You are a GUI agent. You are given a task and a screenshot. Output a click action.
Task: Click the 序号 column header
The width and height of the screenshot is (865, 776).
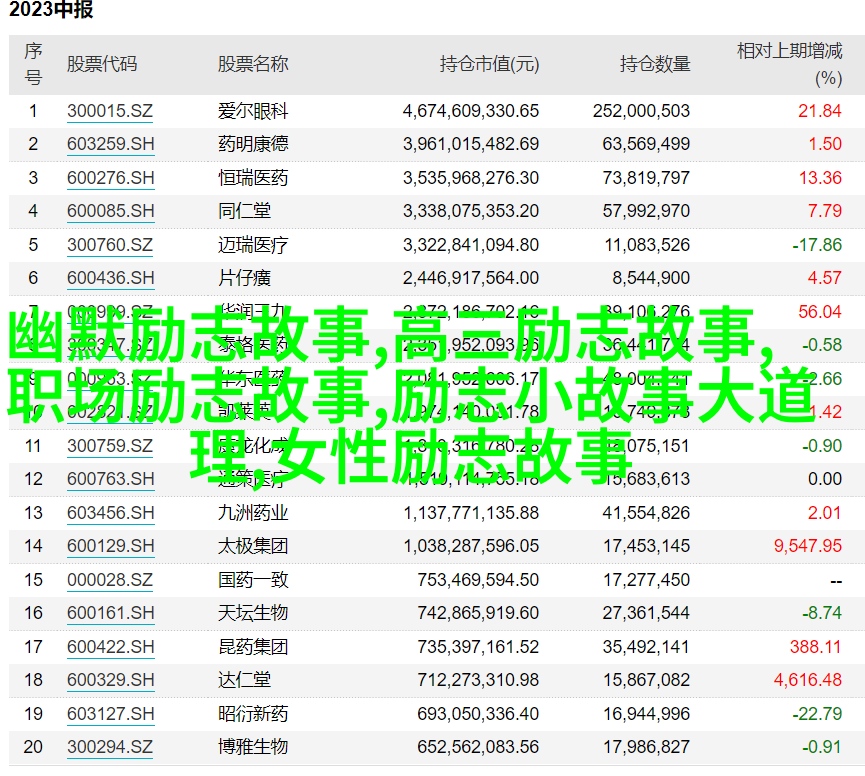coord(33,64)
